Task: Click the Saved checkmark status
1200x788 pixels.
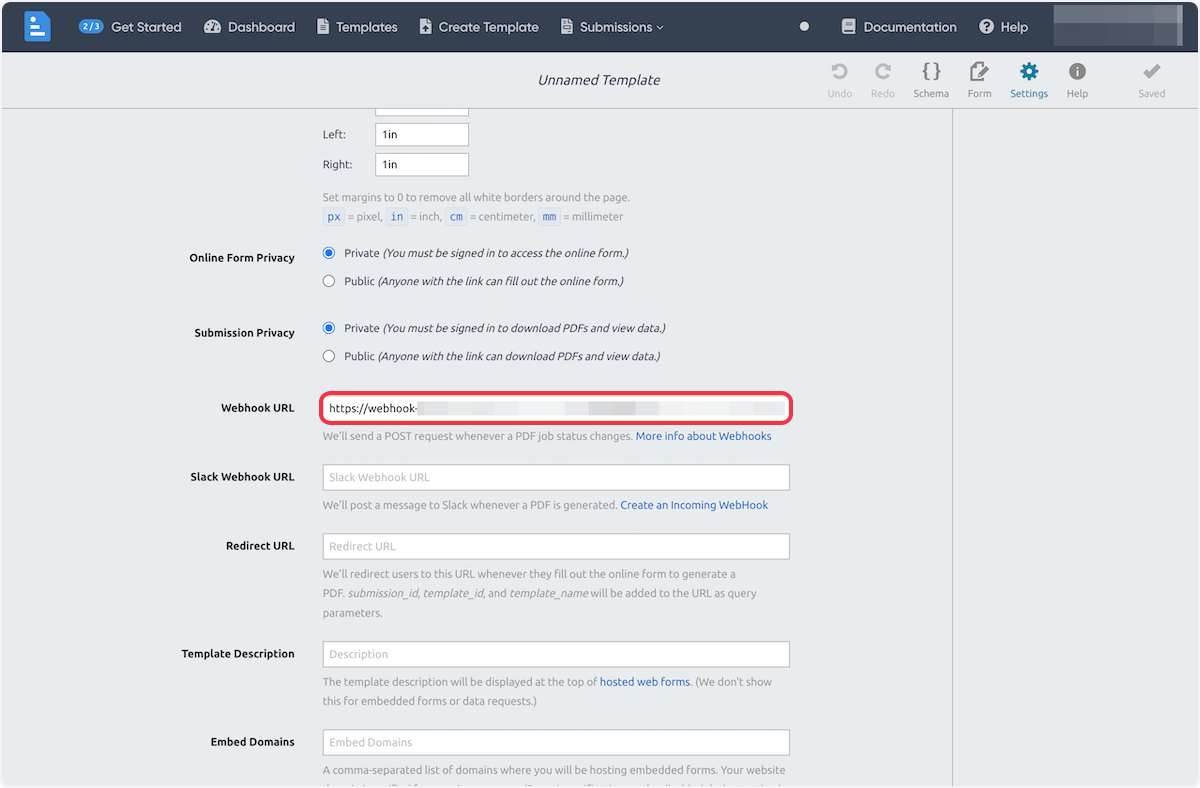Action: point(1152,80)
